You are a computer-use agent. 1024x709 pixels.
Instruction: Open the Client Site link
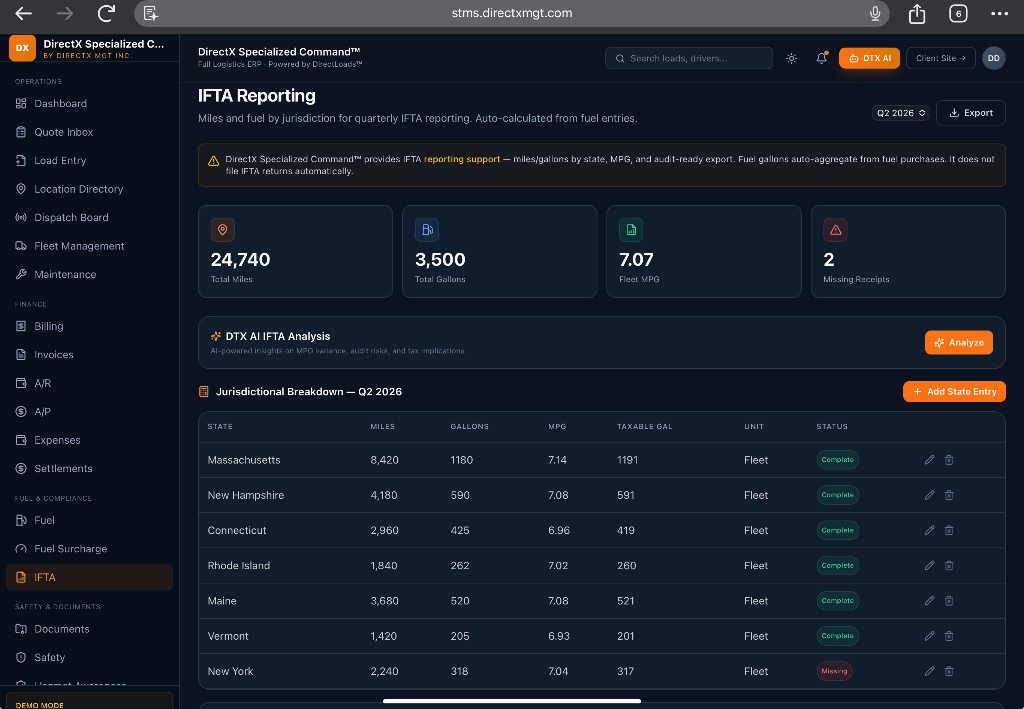tap(940, 58)
